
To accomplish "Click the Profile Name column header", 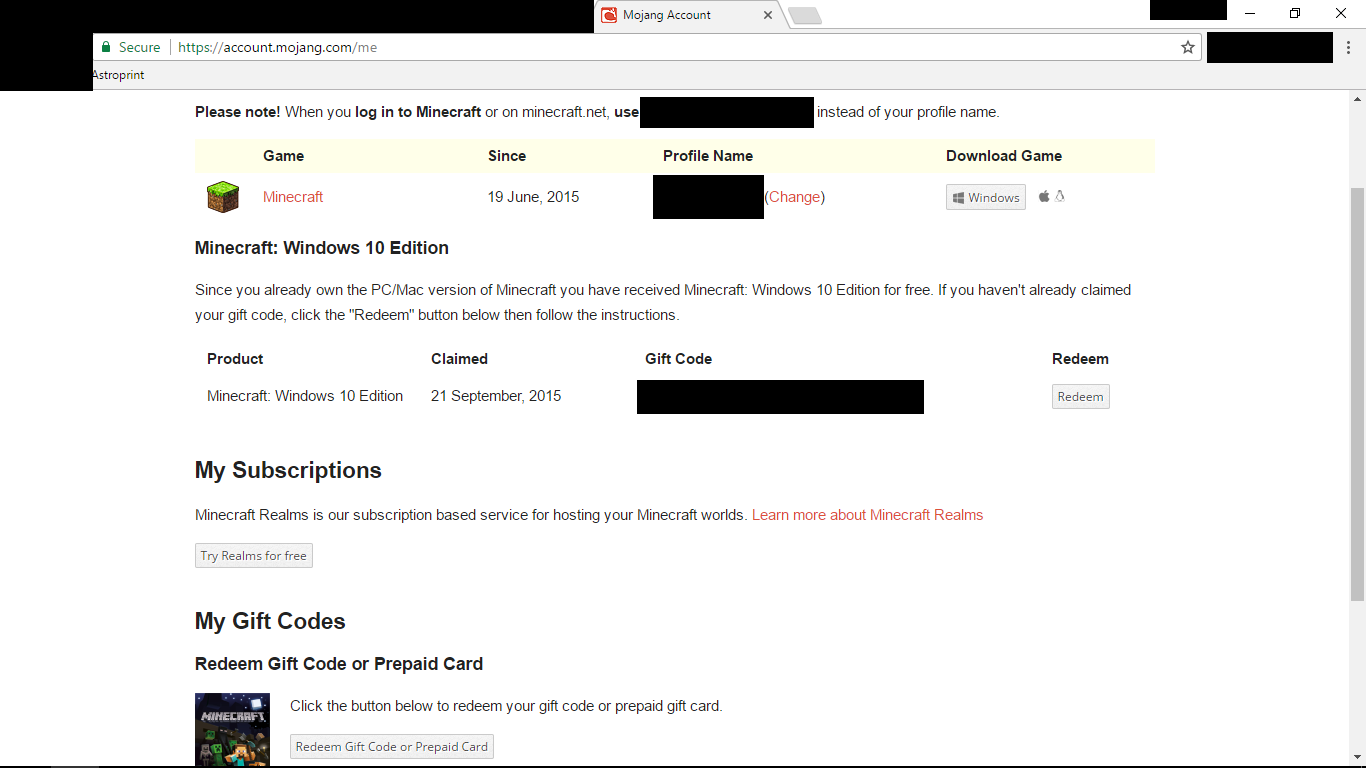I will click(x=708, y=156).
